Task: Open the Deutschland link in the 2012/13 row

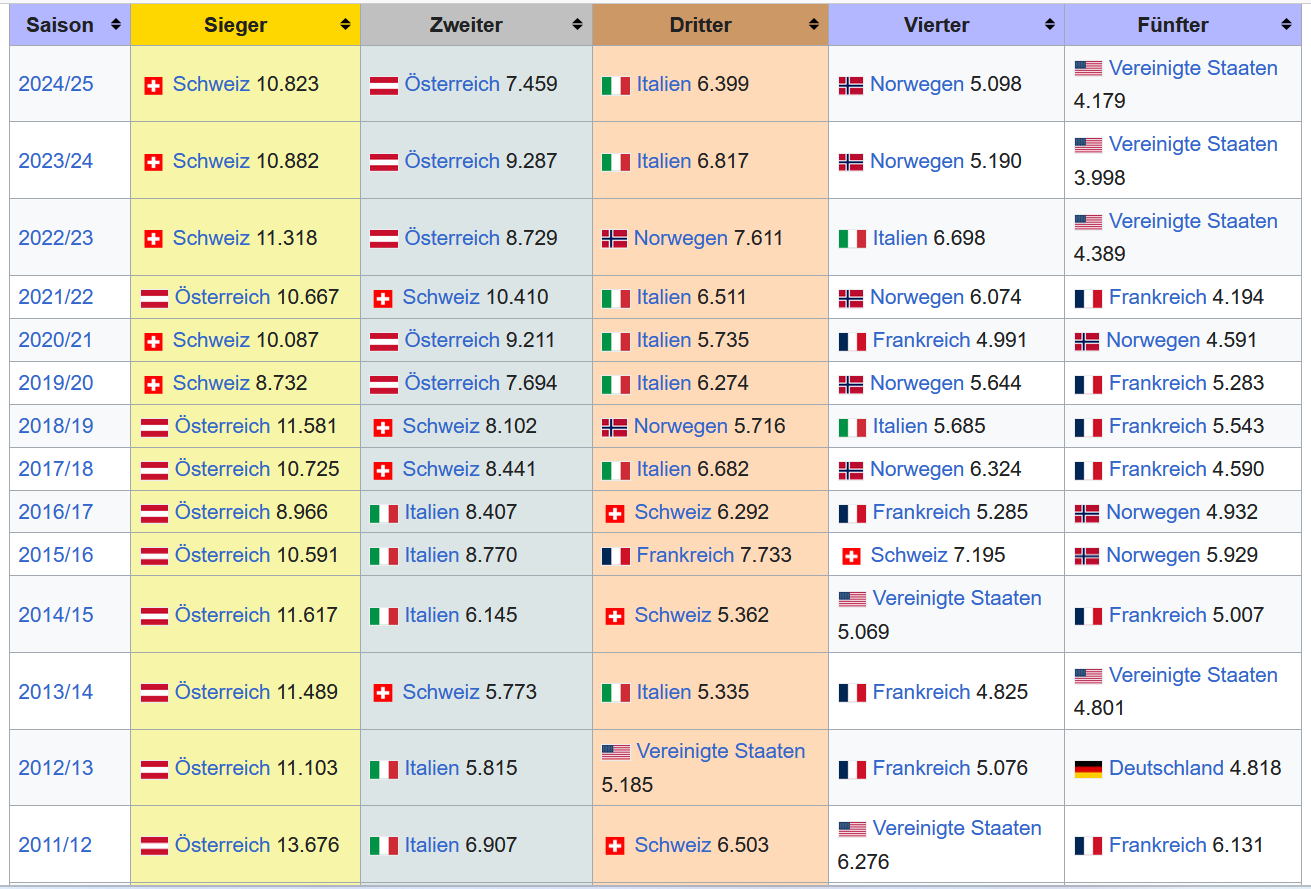Action: [x=1166, y=768]
